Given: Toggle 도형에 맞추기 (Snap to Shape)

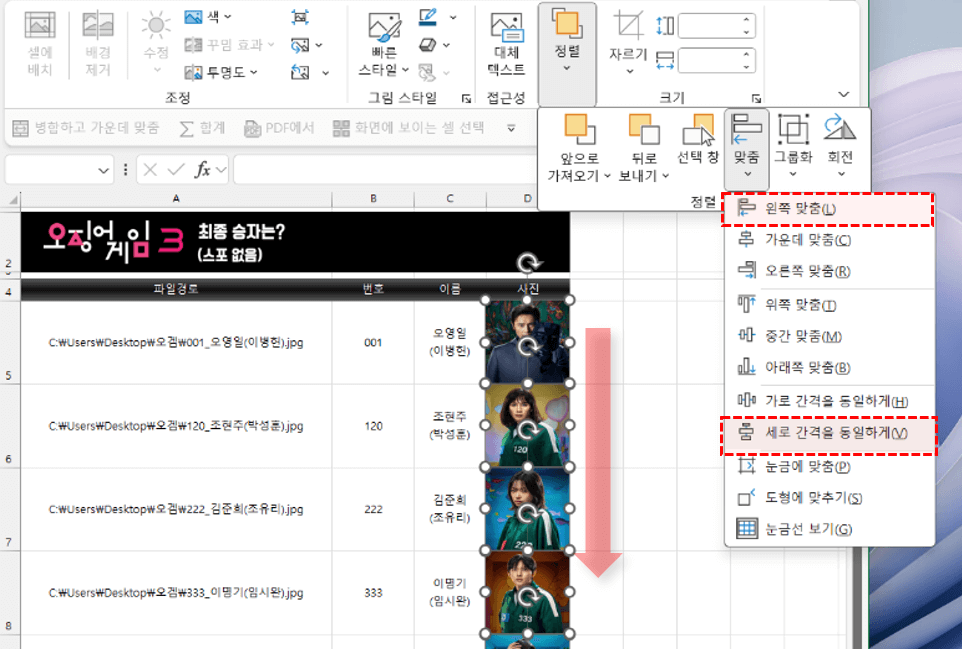Looking at the screenshot, I should 800,498.
